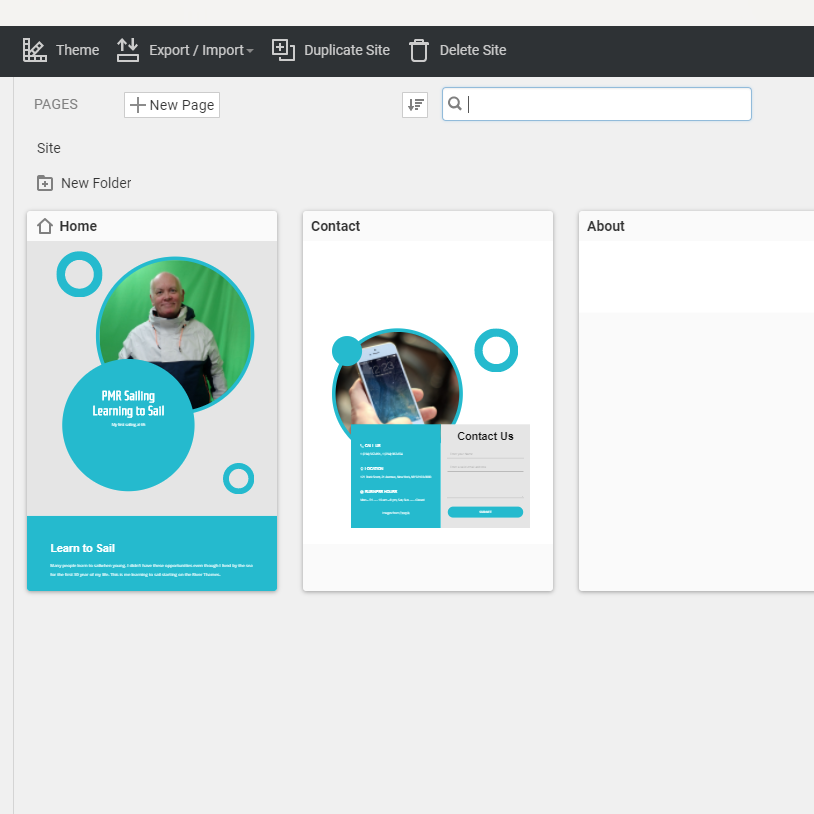Open the About page thumbnail
The width and height of the screenshot is (814, 814).
click(696, 415)
